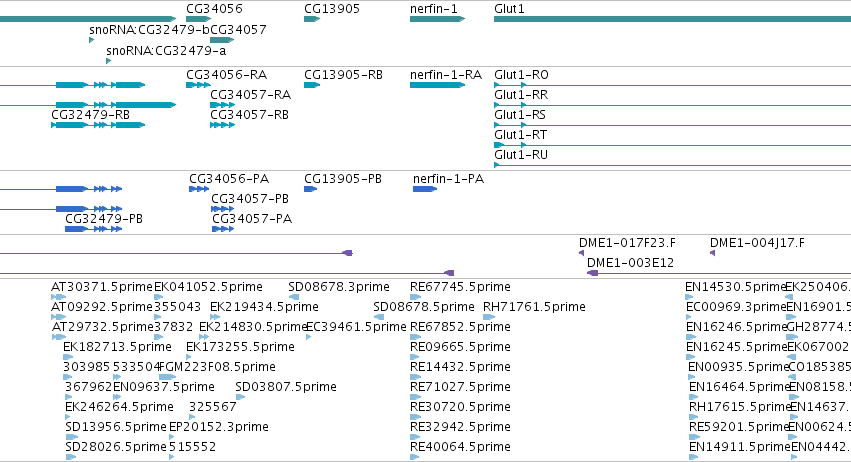This screenshot has width=851, height=462.
Task: Click the CG34057-PA protein label
Action: click(x=252, y=219)
